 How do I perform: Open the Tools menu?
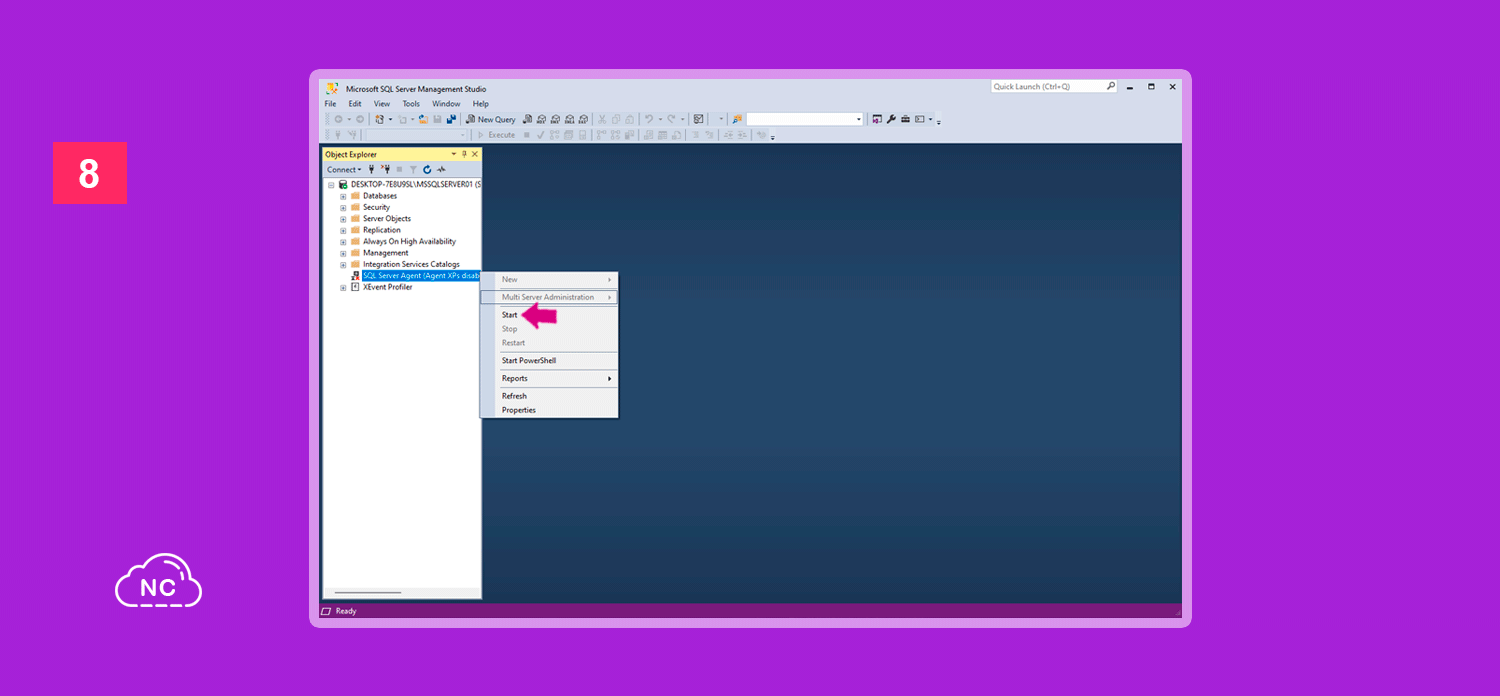click(411, 104)
